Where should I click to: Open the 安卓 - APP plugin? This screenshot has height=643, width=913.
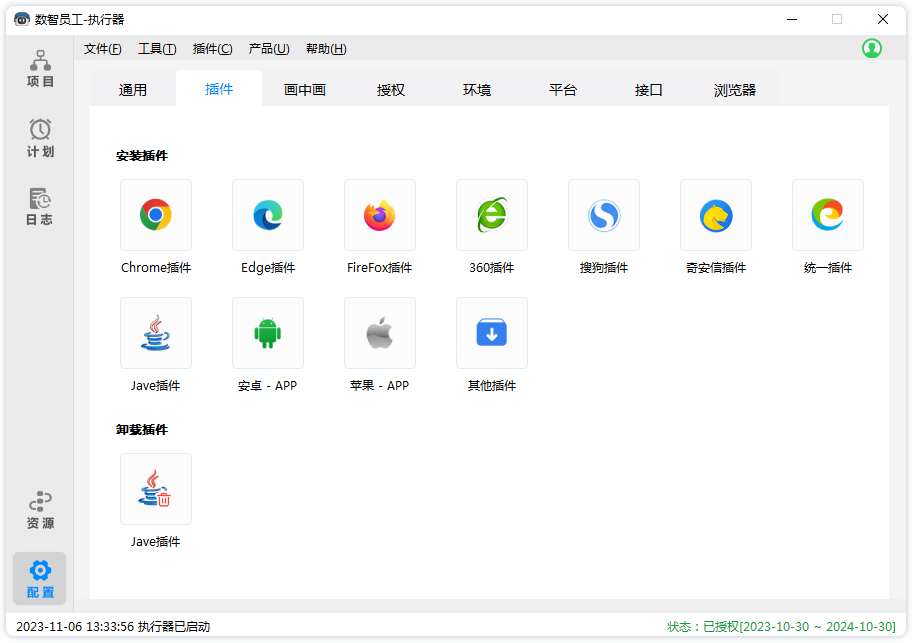pos(268,333)
